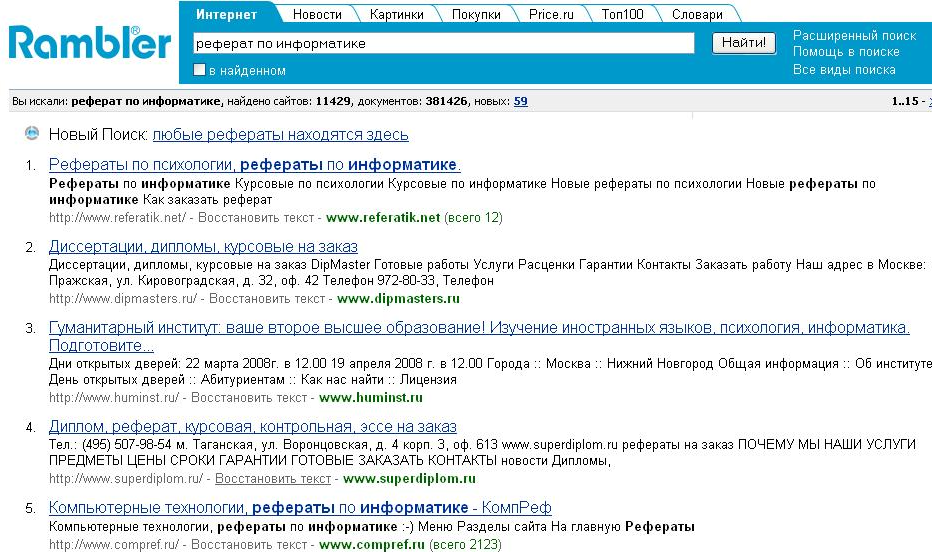Click the '1..15' results range text
The width and height of the screenshot is (932, 552).
(x=905, y=101)
